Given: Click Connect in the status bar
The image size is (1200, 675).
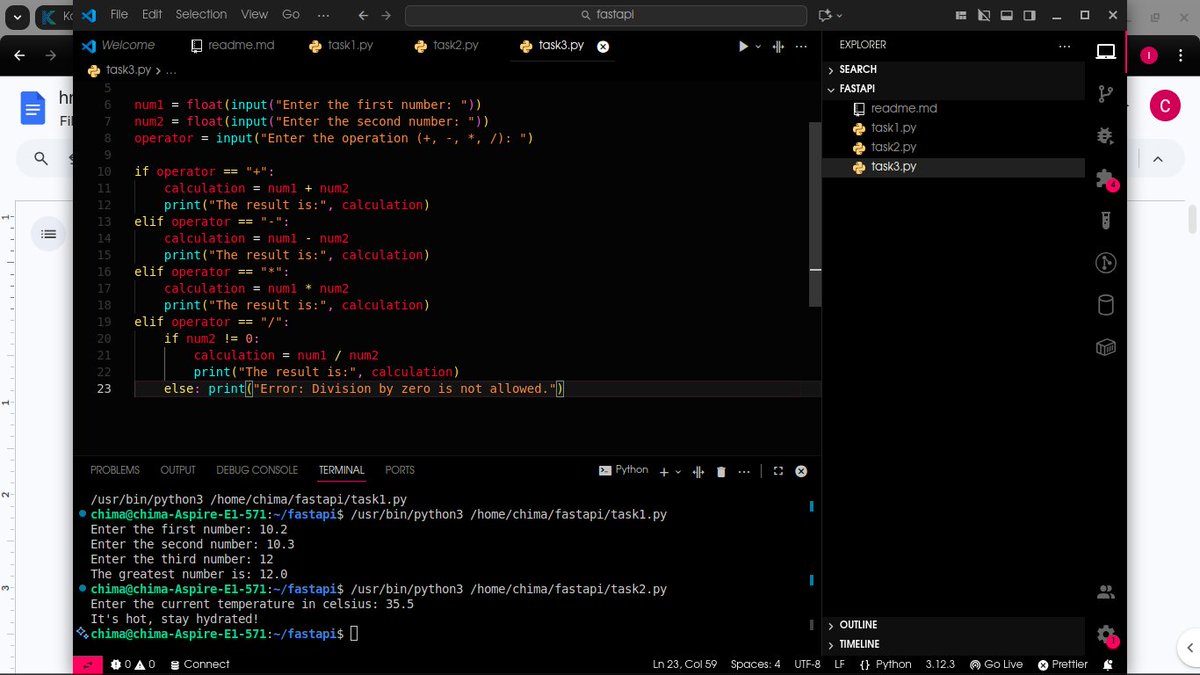Looking at the screenshot, I should [x=200, y=665].
